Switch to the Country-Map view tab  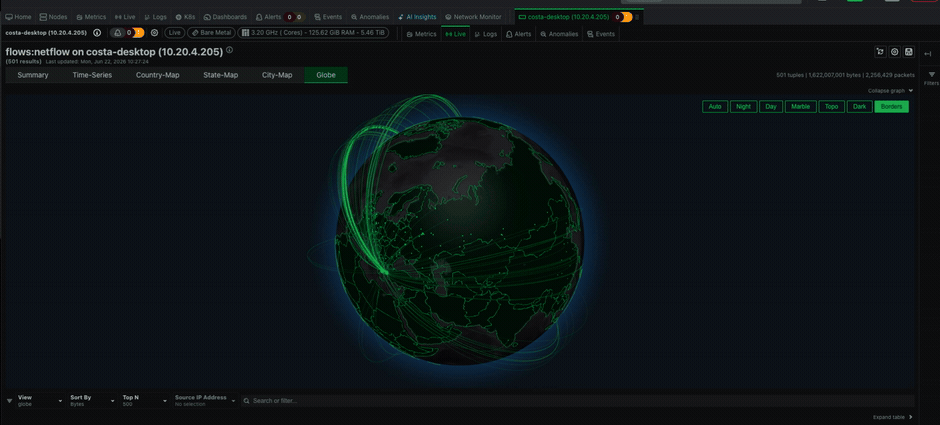click(x=158, y=75)
